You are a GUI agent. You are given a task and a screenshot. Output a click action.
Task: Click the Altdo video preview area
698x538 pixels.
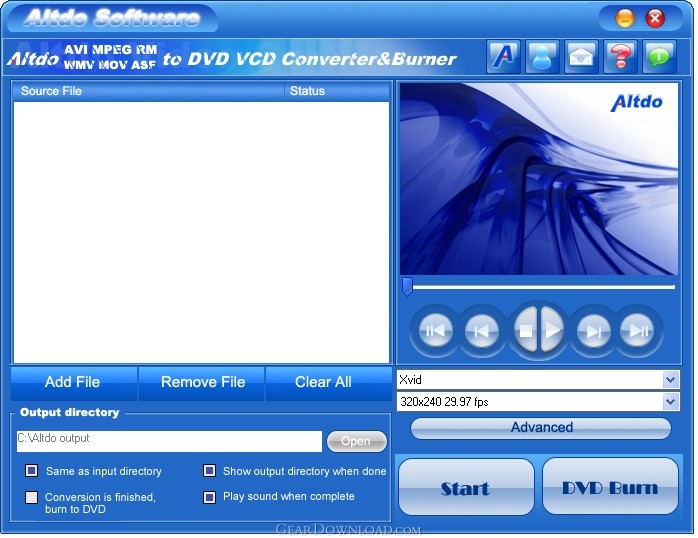tap(539, 178)
